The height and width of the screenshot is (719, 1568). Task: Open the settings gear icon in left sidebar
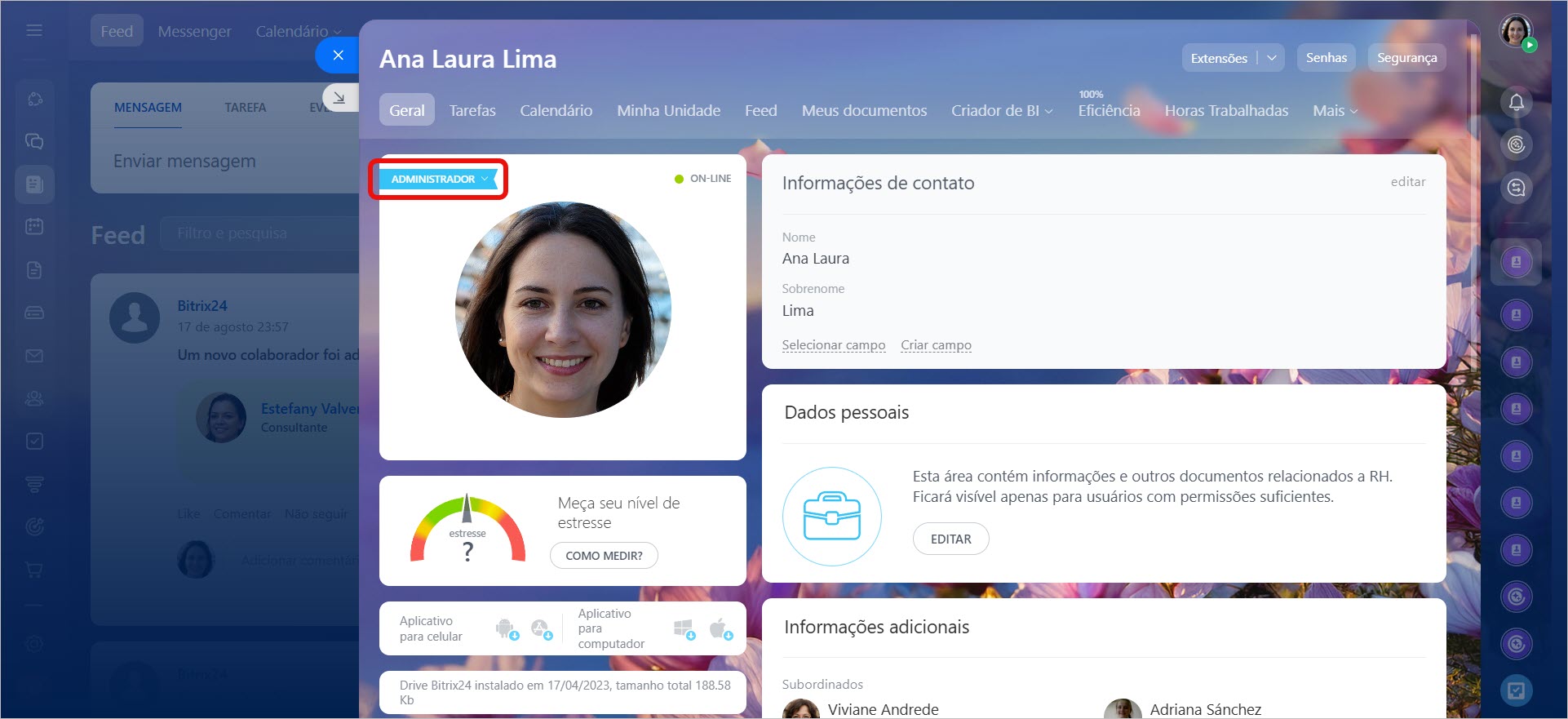click(34, 644)
